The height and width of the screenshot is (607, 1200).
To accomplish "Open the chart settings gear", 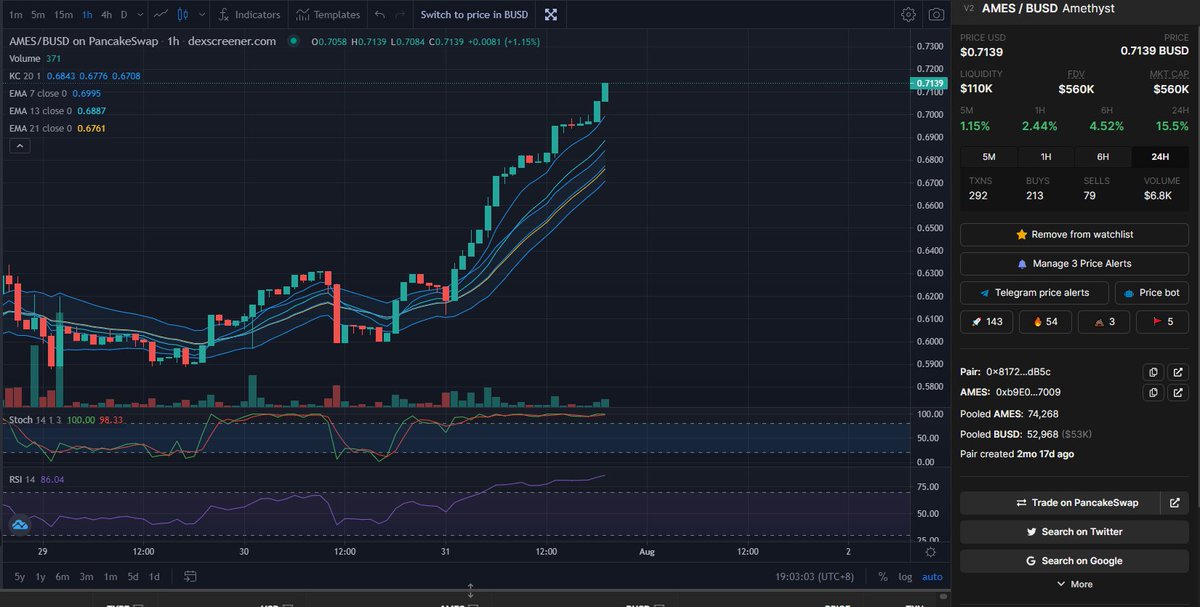I will click(x=908, y=15).
